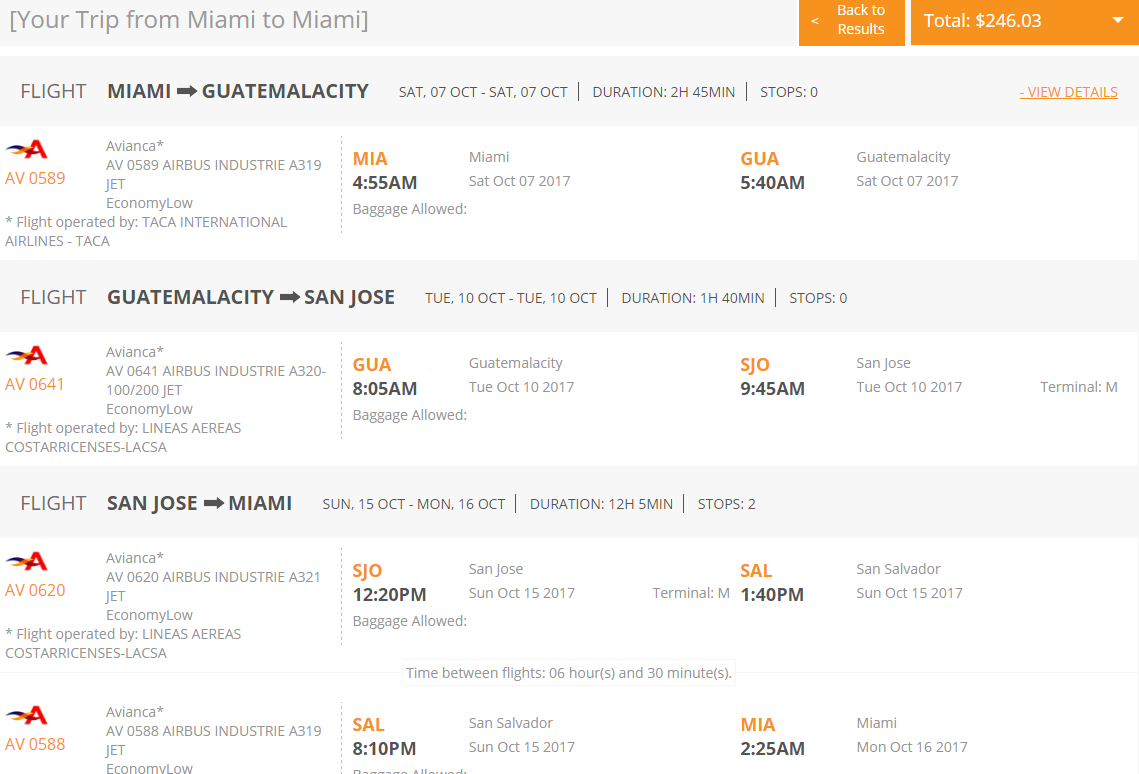Image resolution: width=1139 pixels, height=774 pixels.
Task: Click the 'AV 0641 AIRBUS INDUSTRIE A320-100/200 JET' aircraft text
Action: [216, 380]
